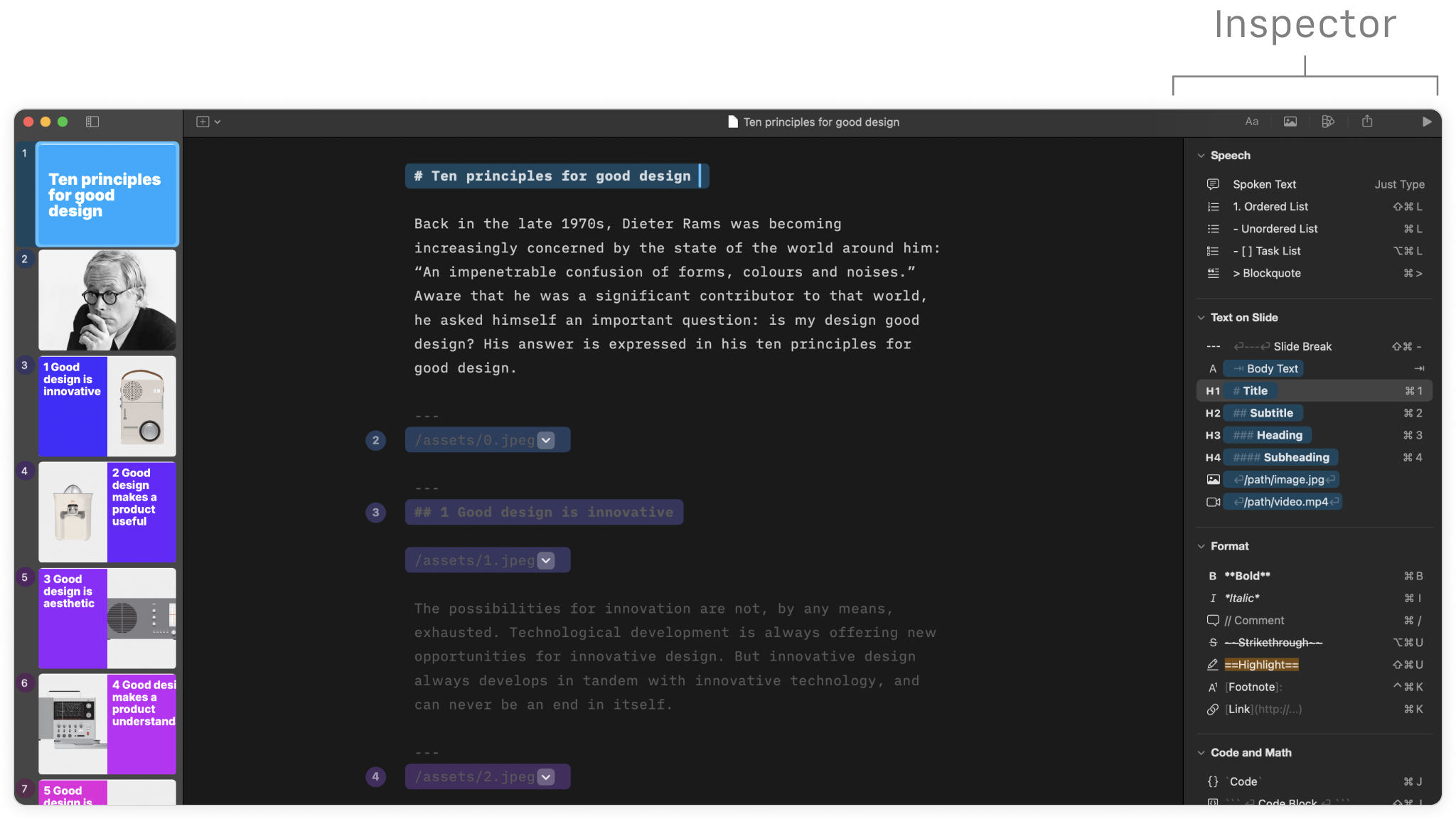Open the Aa text format inspector
This screenshot has width=1456, height=819.
click(1252, 122)
